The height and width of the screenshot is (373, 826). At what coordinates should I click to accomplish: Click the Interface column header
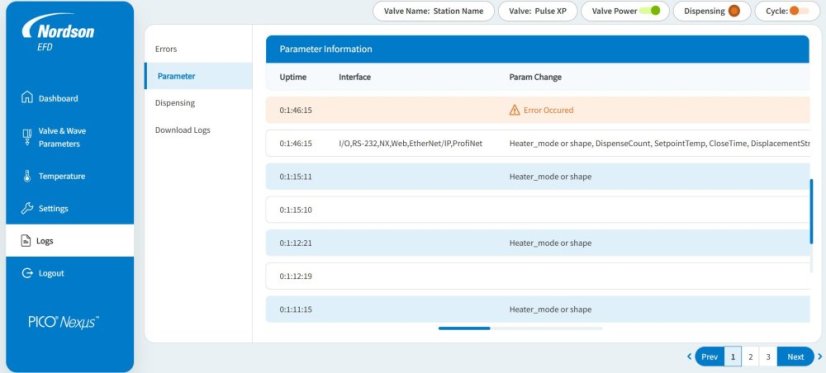point(355,77)
